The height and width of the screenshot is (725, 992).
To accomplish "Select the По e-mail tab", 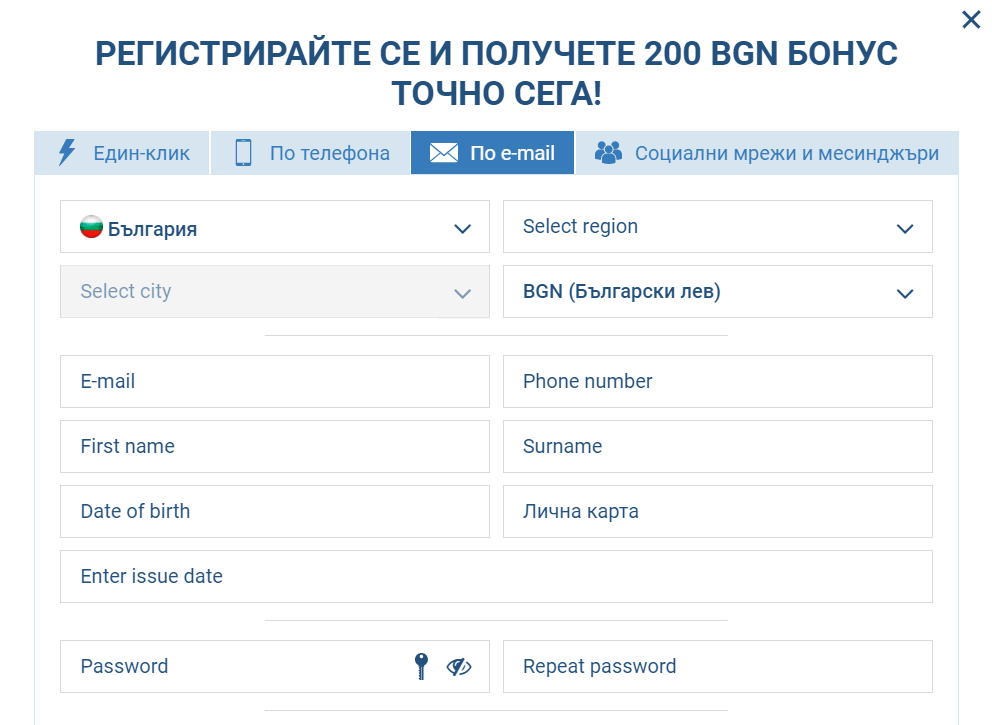I will click(492, 152).
